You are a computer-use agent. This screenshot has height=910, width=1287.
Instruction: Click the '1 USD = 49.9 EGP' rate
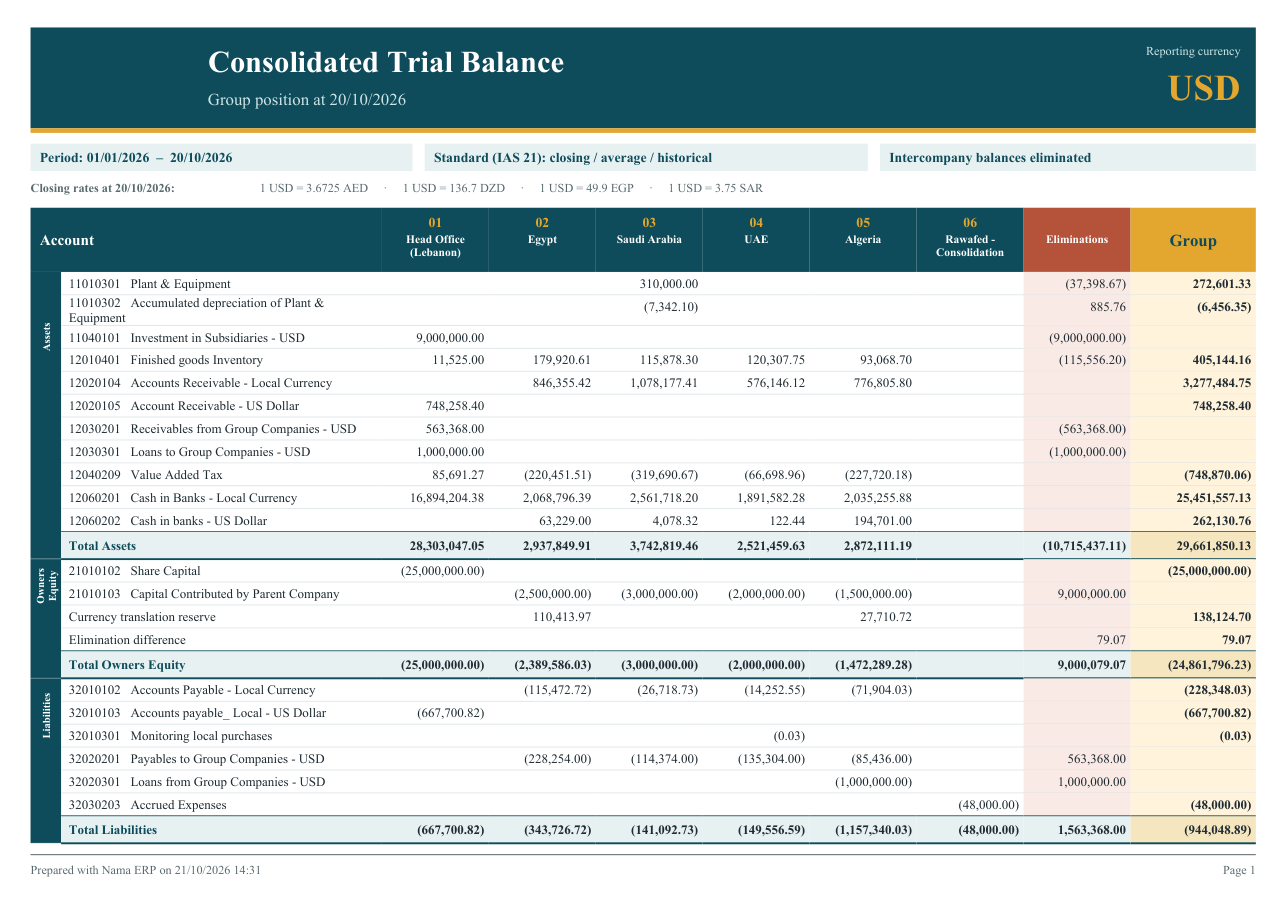click(587, 188)
